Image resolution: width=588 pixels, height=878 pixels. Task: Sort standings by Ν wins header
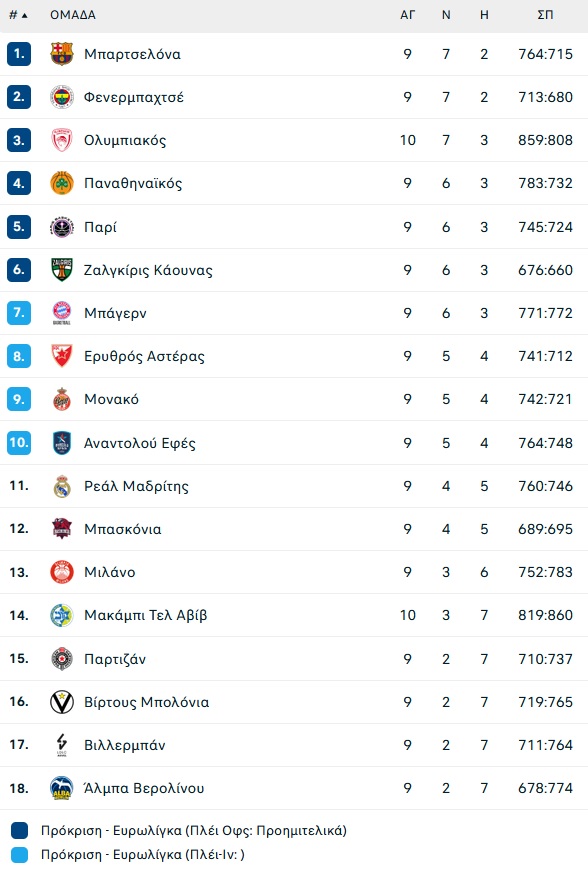[x=446, y=15]
